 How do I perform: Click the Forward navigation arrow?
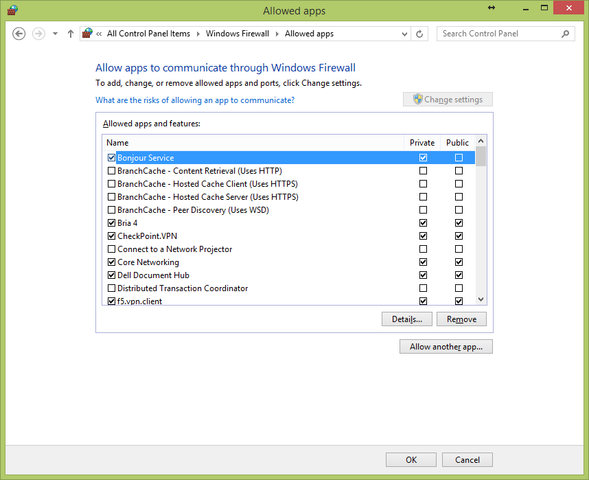point(38,34)
